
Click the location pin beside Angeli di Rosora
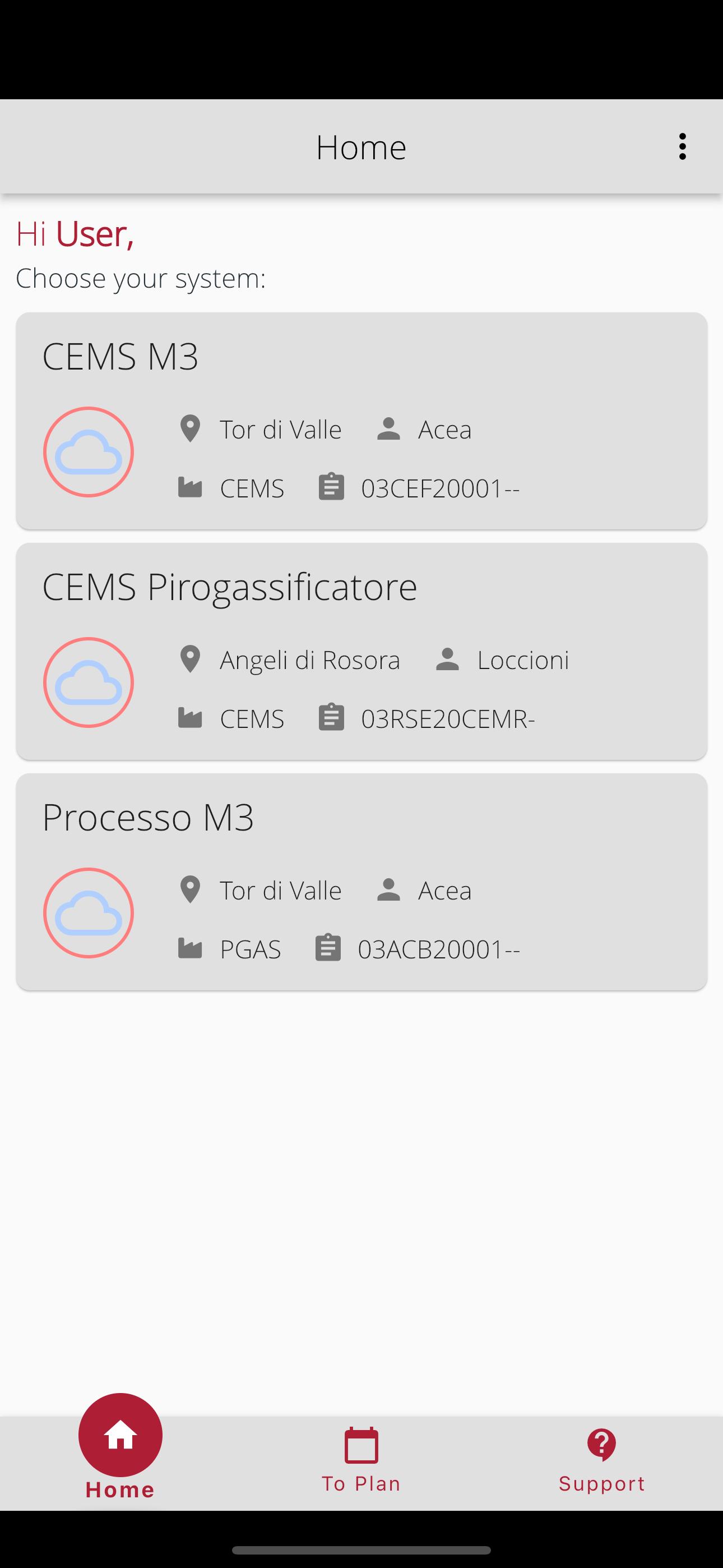coord(190,659)
